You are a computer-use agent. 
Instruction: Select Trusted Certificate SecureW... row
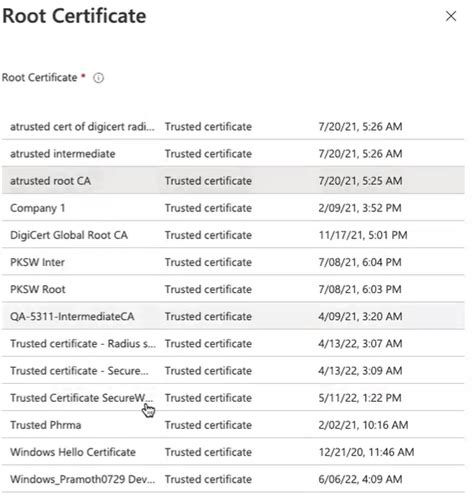pos(233,398)
